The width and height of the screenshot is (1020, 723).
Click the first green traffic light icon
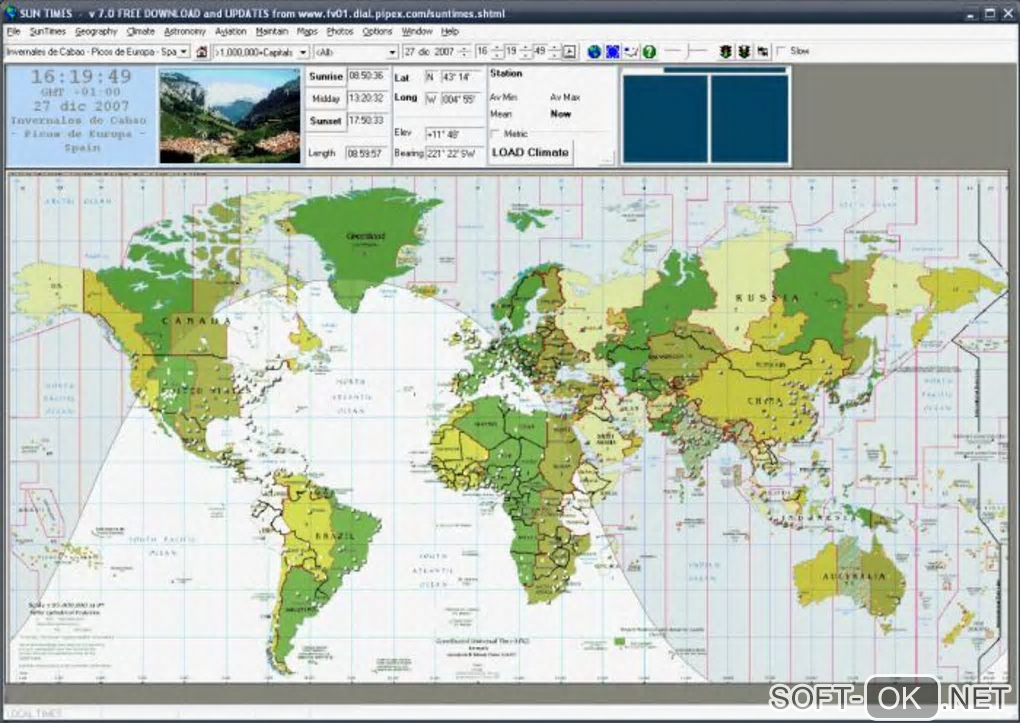[725, 51]
